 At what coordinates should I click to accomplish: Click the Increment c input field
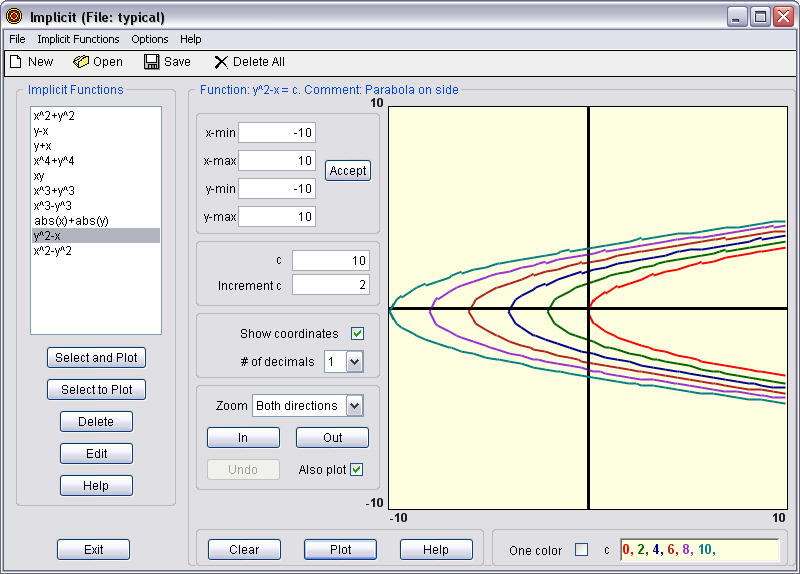[x=331, y=286]
